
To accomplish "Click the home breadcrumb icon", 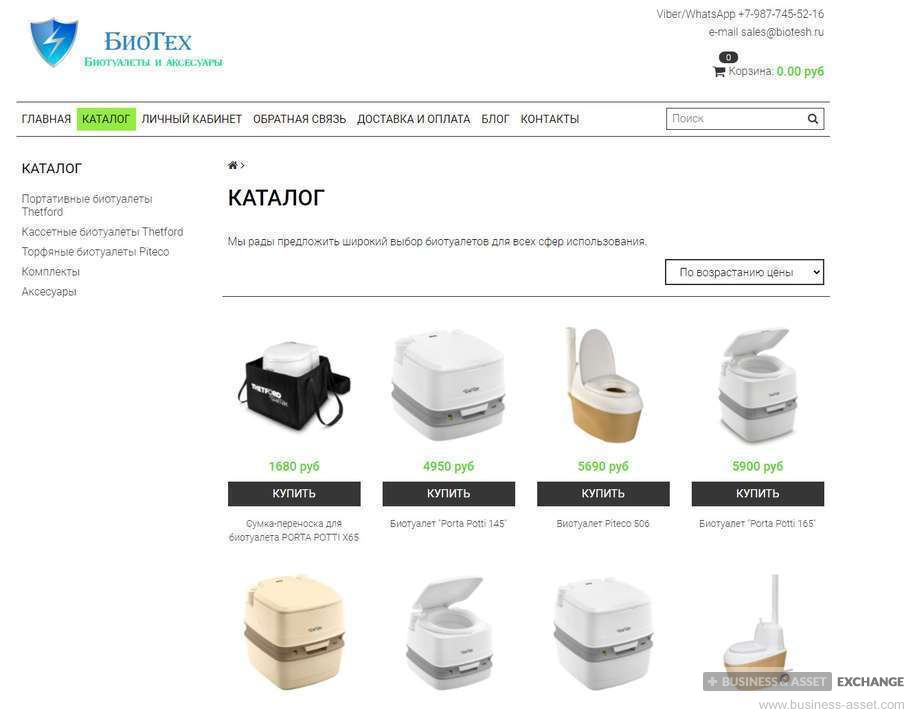I will click(x=232, y=165).
